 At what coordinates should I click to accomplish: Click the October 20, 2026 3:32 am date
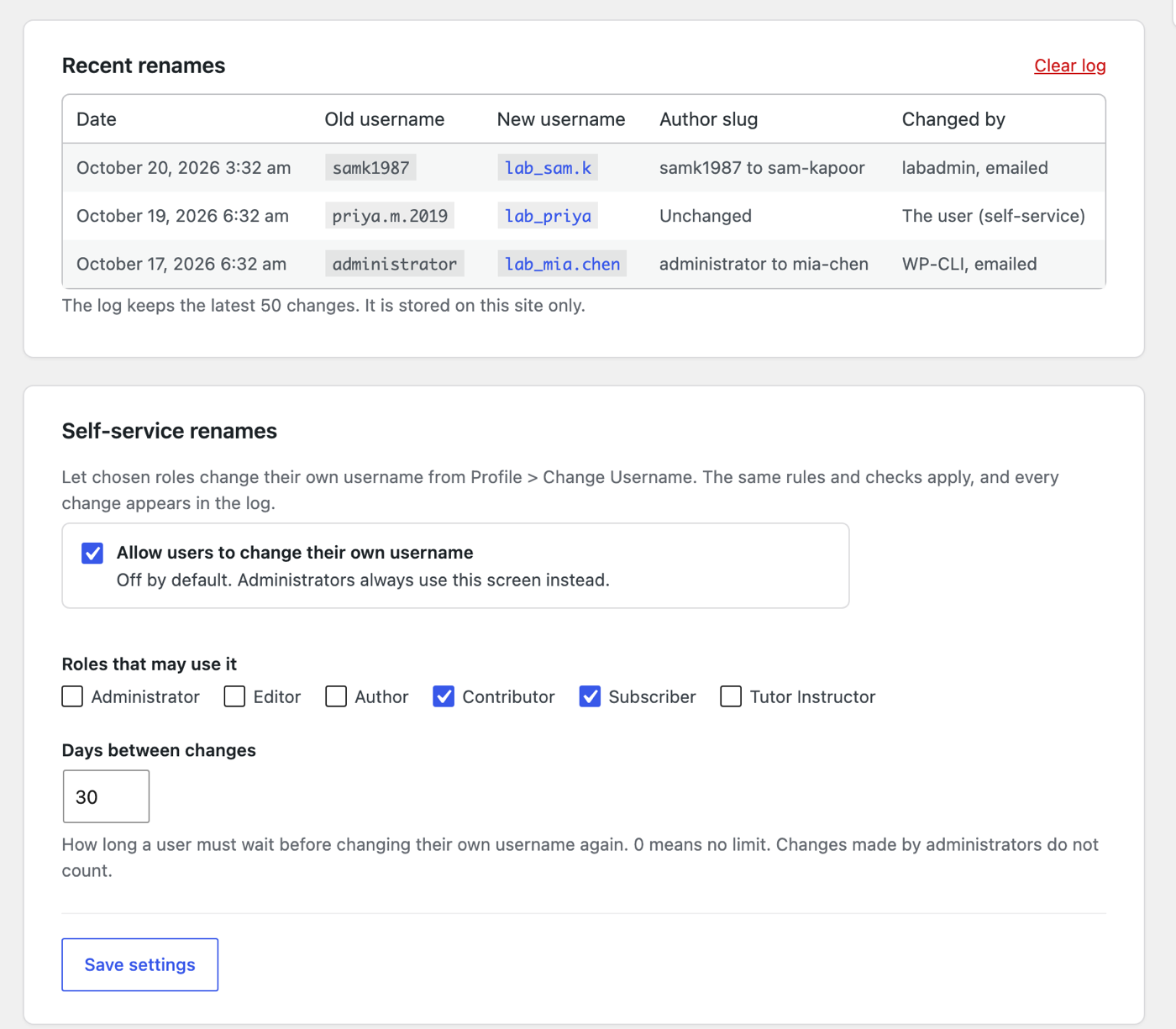[184, 168]
